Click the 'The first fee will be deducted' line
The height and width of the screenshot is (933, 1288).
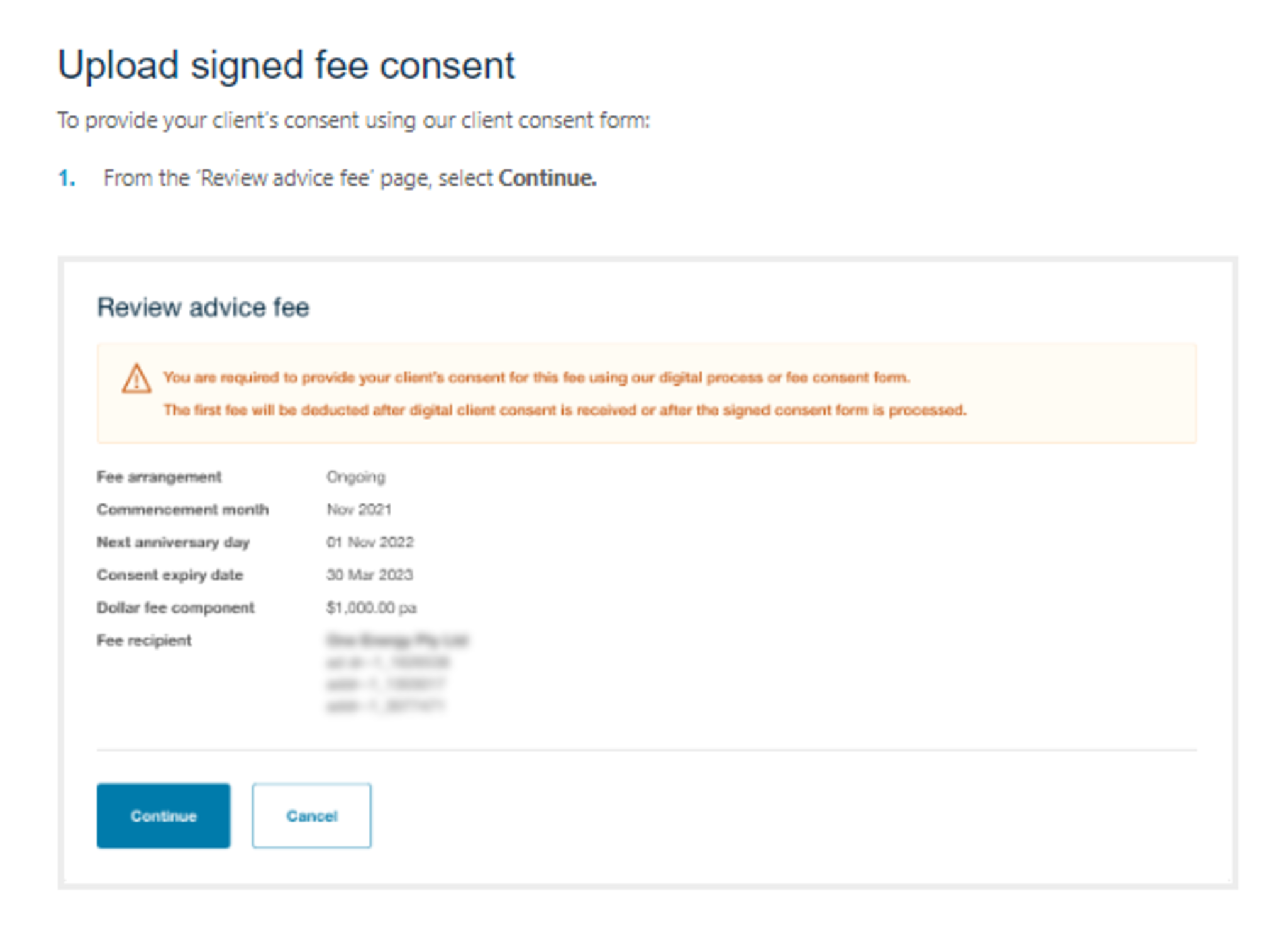pyautogui.click(x=564, y=410)
